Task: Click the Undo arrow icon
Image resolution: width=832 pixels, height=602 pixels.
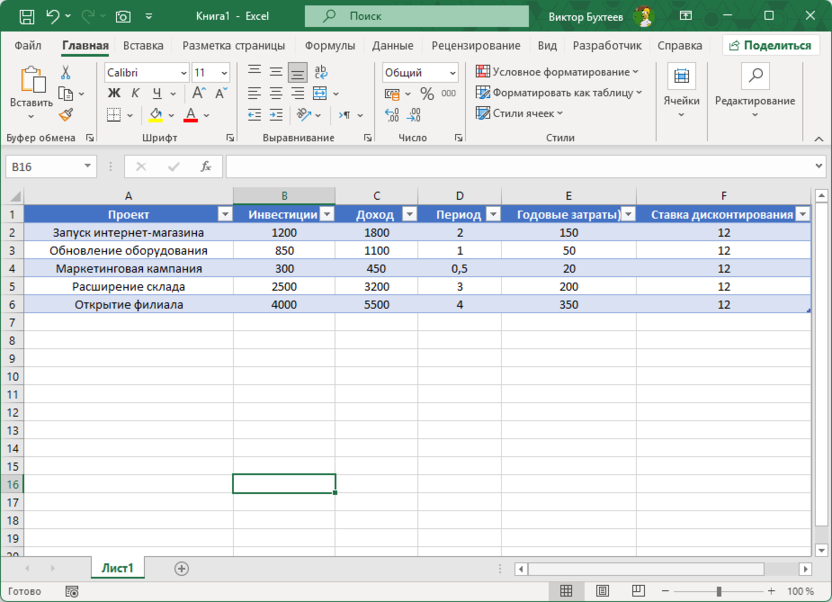Action: tap(53, 17)
